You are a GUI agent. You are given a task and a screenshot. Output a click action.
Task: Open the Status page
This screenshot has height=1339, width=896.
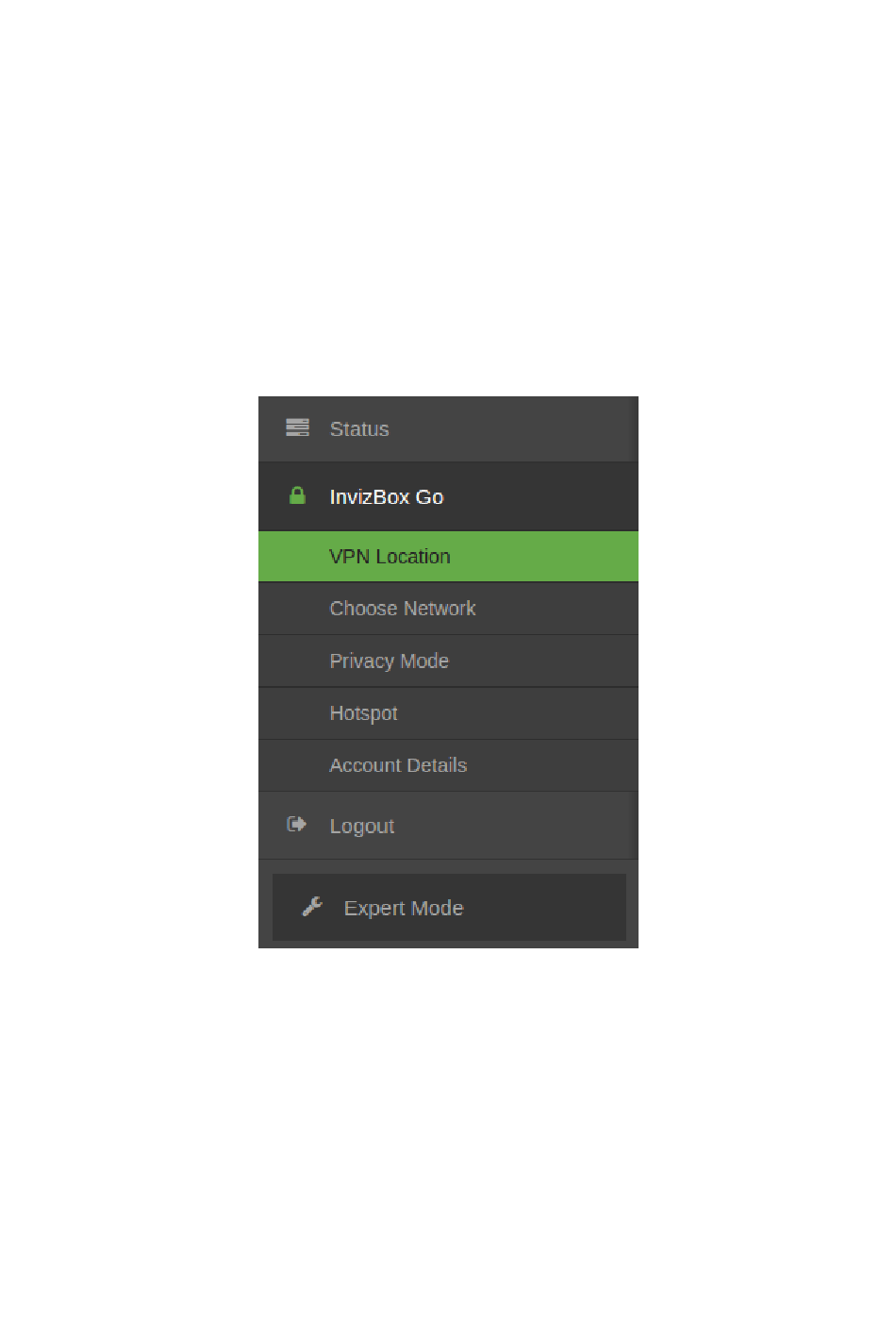[448, 429]
